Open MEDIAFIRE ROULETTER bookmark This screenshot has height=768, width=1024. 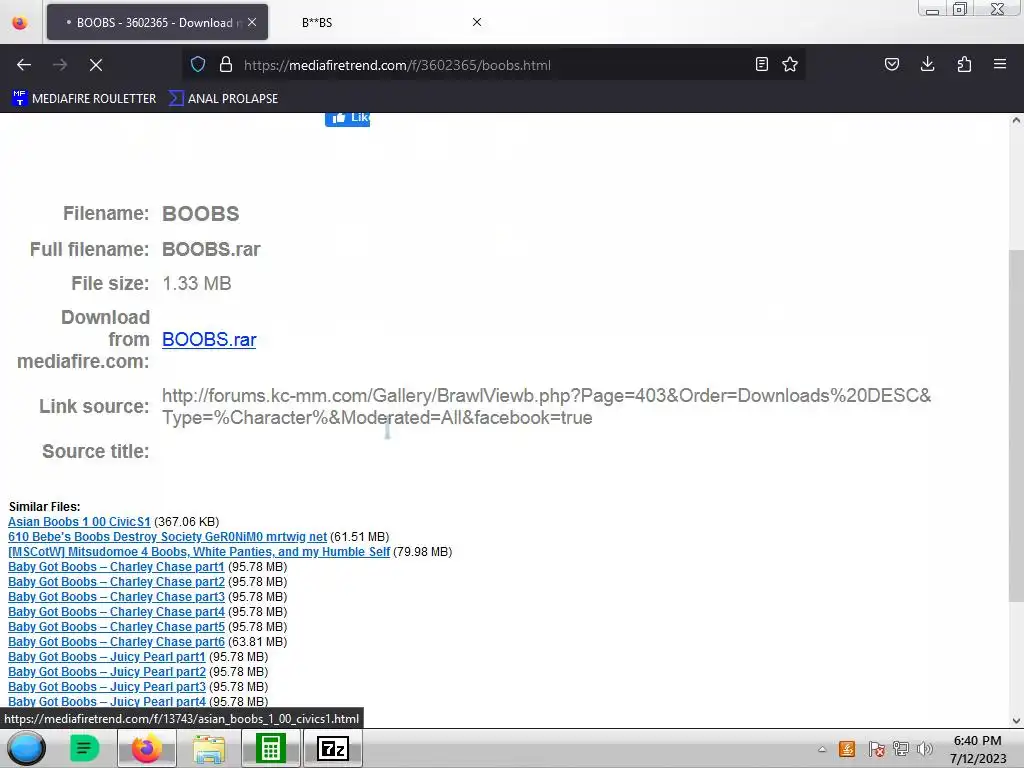[84, 99]
